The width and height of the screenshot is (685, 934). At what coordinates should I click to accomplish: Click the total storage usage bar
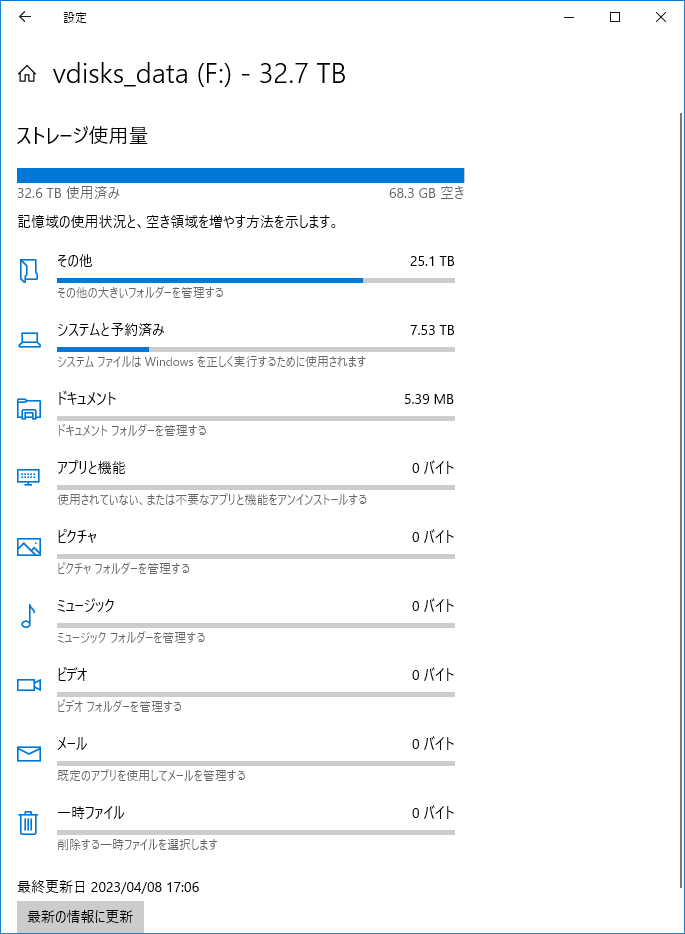241,175
